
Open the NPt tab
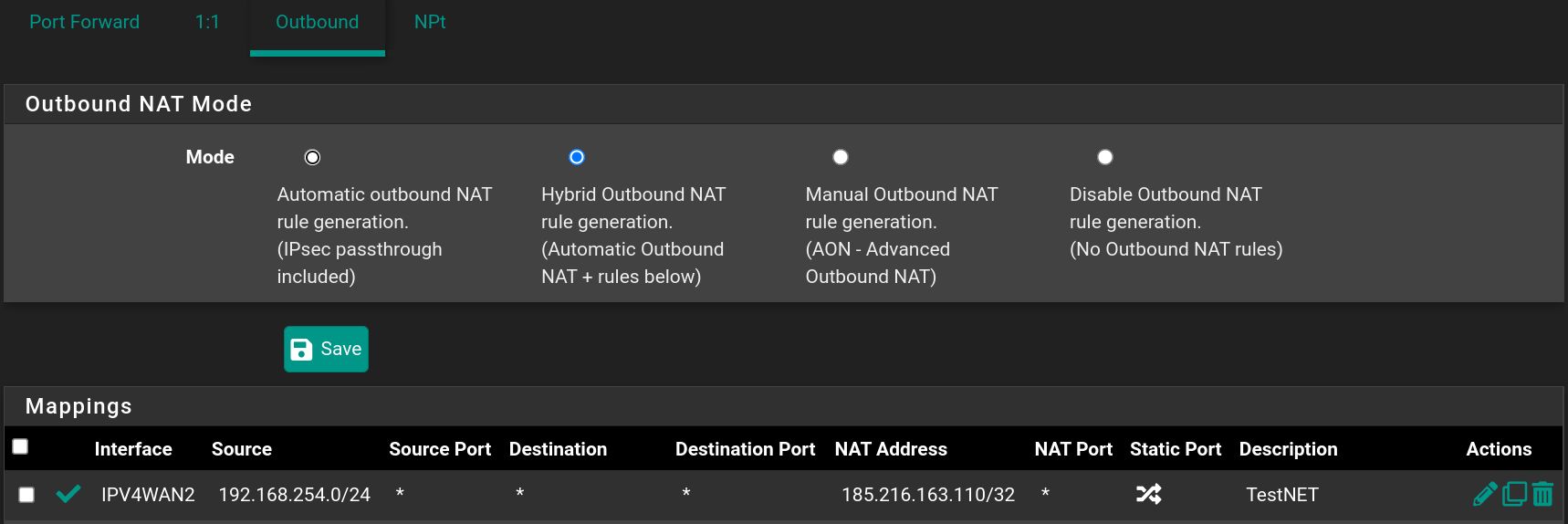pyautogui.click(x=430, y=22)
